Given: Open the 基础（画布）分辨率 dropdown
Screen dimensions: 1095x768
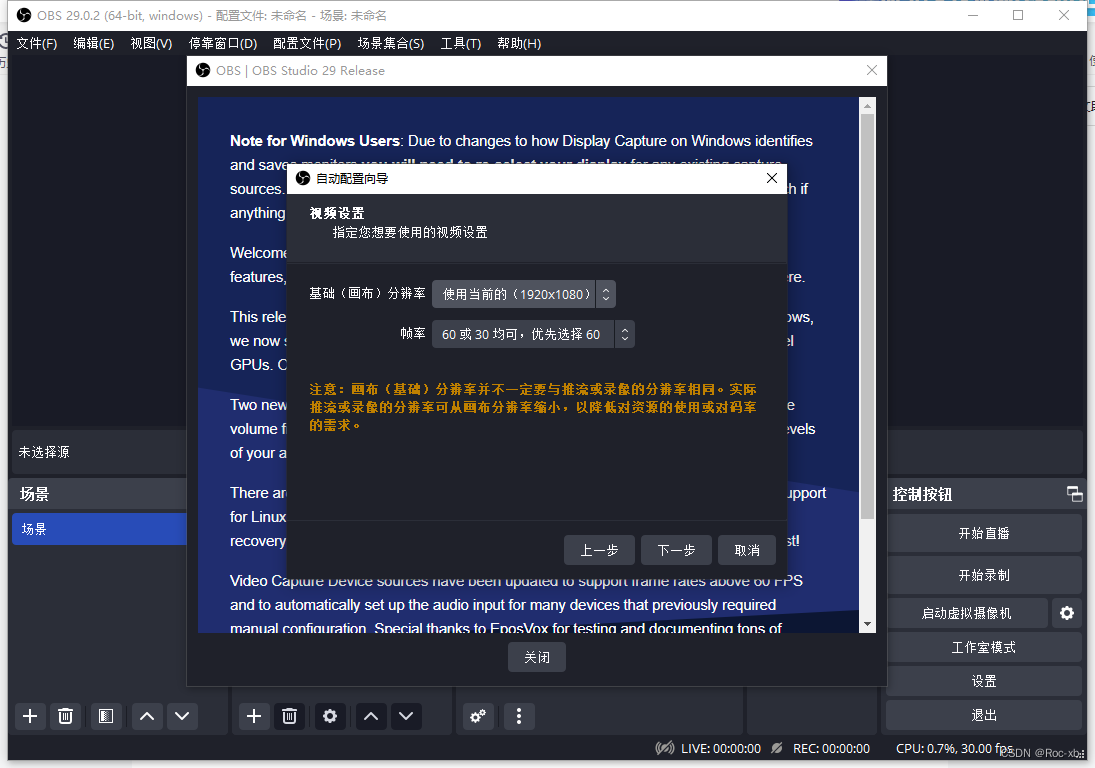Looking at the screenshot, I should point(524,294).
